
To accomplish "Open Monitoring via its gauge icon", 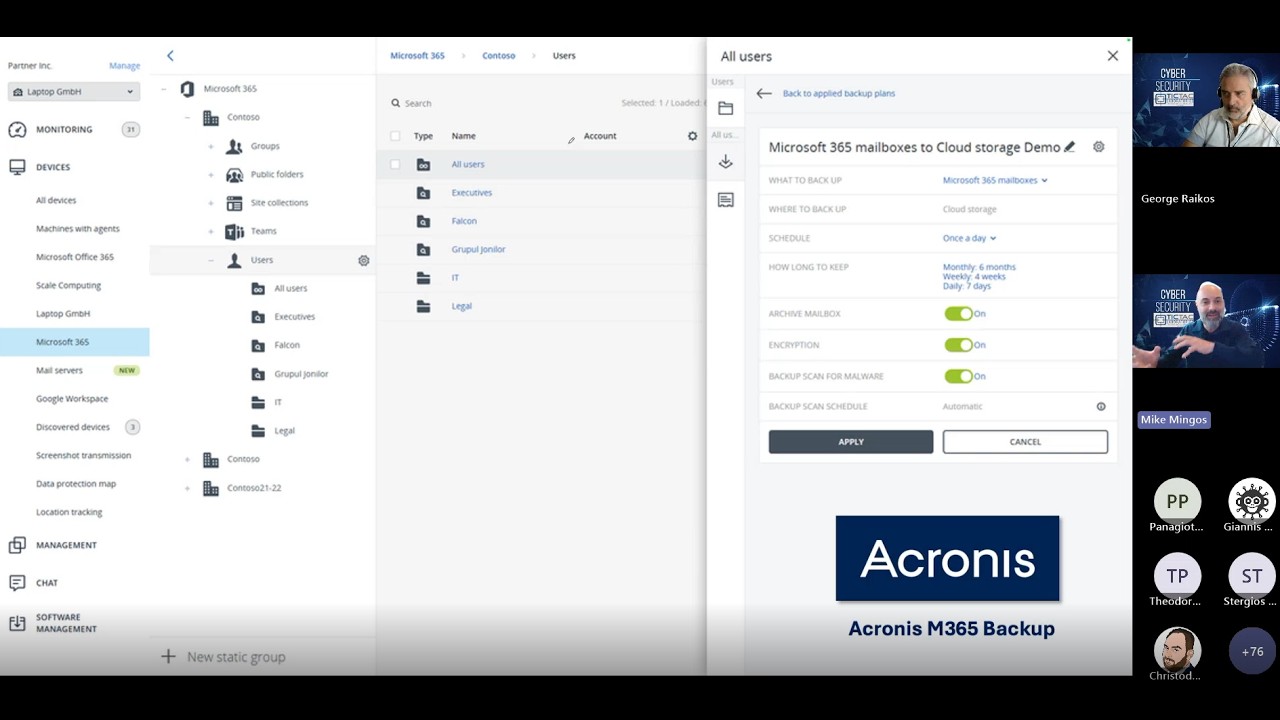I will point(17,129).
